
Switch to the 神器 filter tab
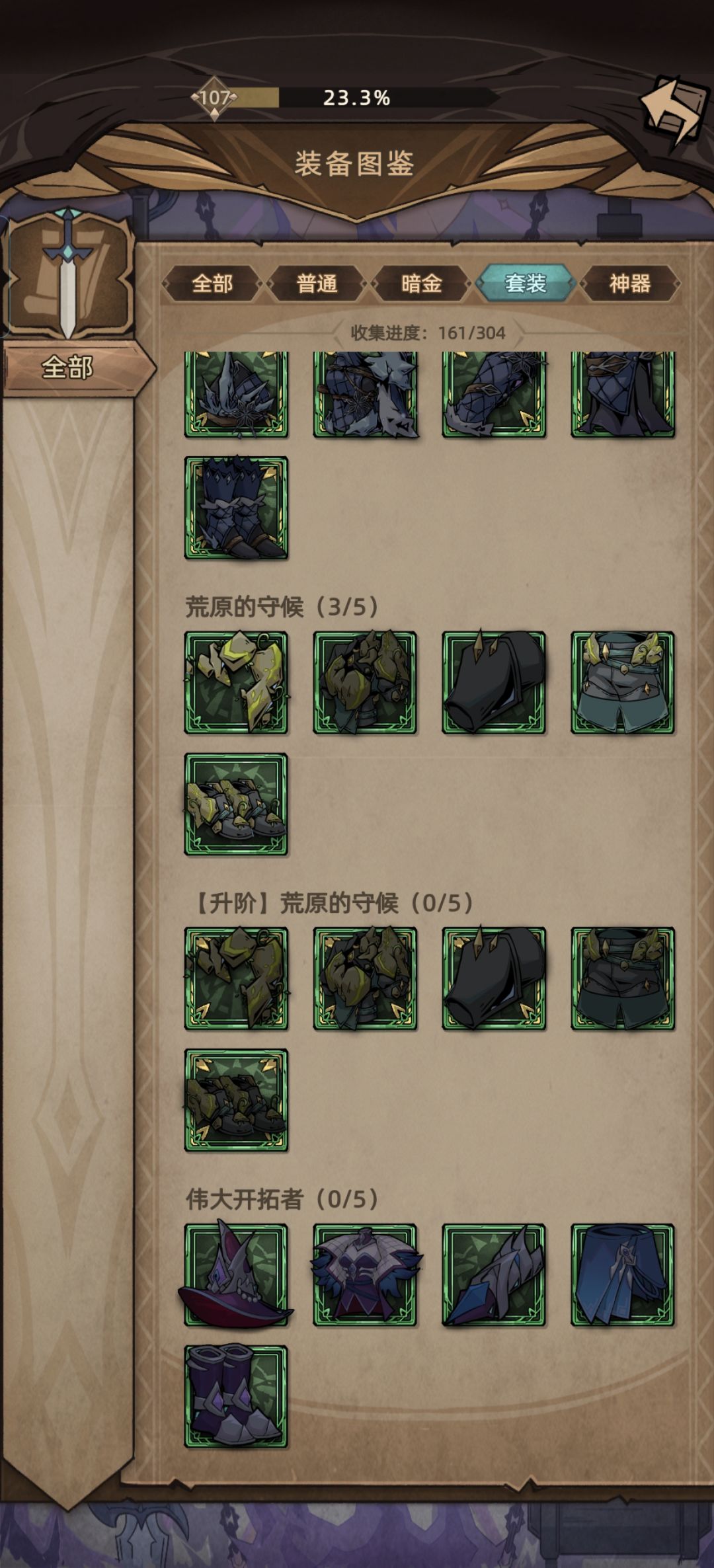630,284
